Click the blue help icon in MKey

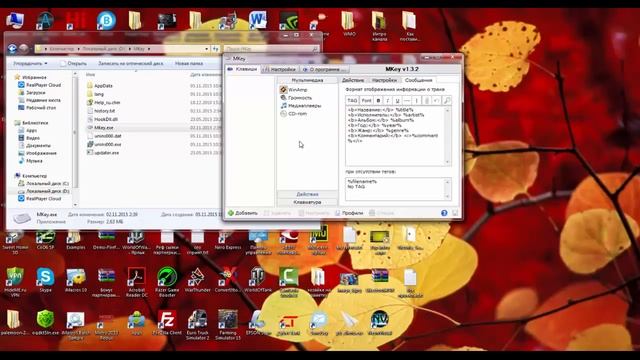(444, 213)
